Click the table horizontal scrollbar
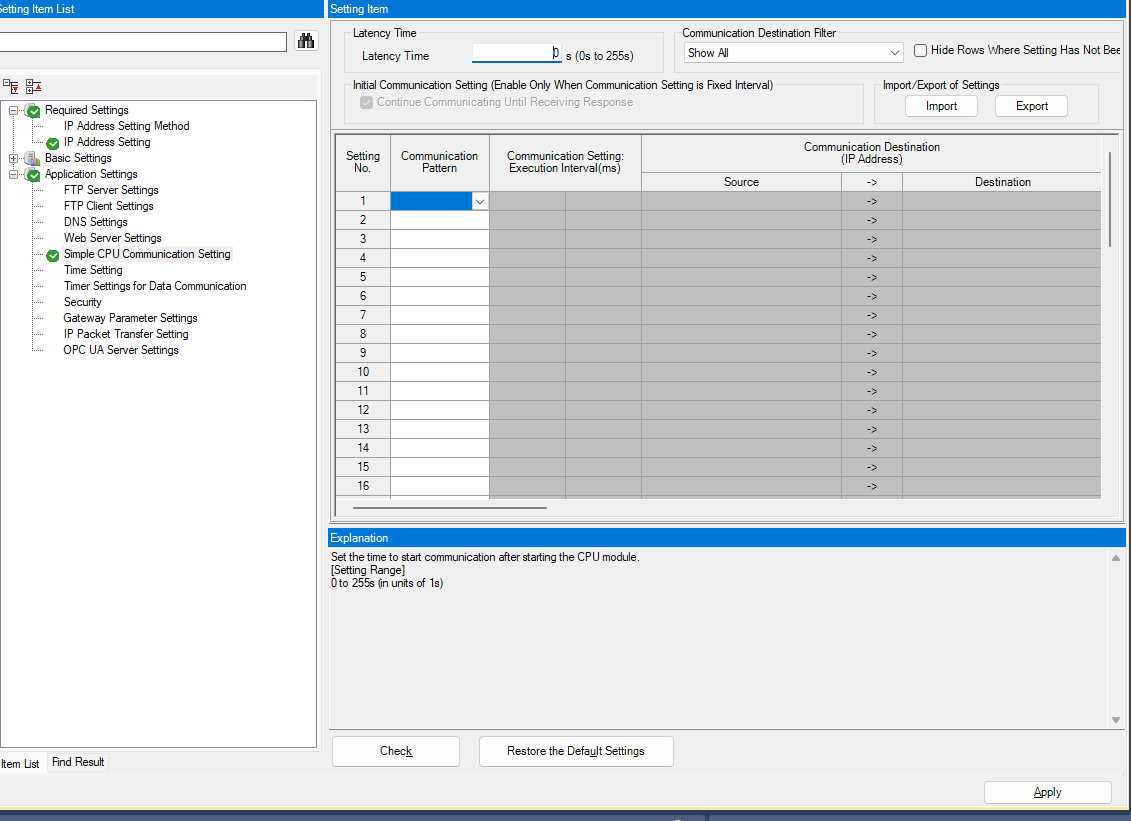This screenshot has width=1131, height=821. [x=449, y=507]
